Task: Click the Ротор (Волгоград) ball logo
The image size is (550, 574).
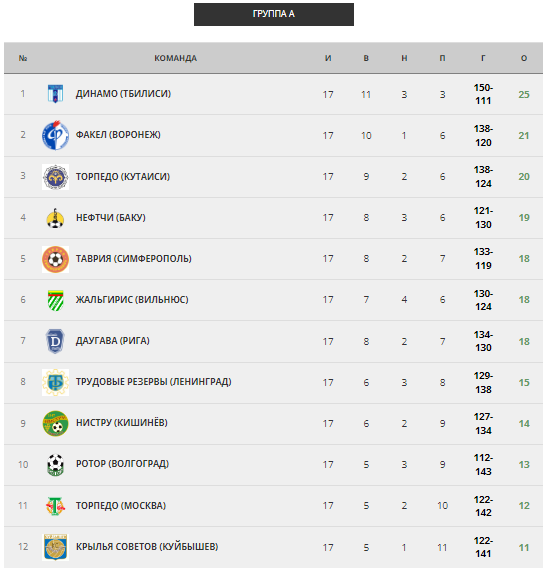Action: pos(56,465)
